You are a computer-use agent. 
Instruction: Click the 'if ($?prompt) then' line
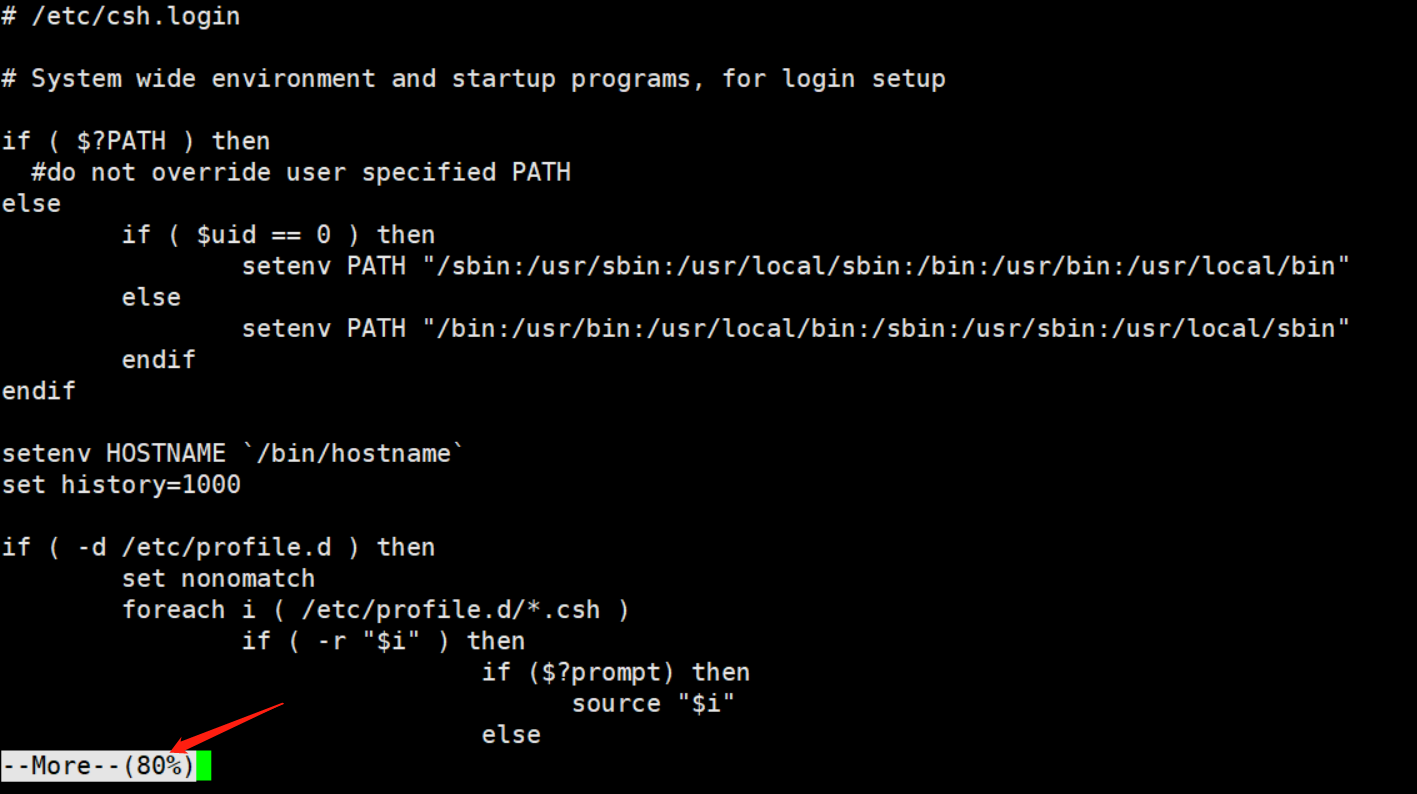pos(615,671)
